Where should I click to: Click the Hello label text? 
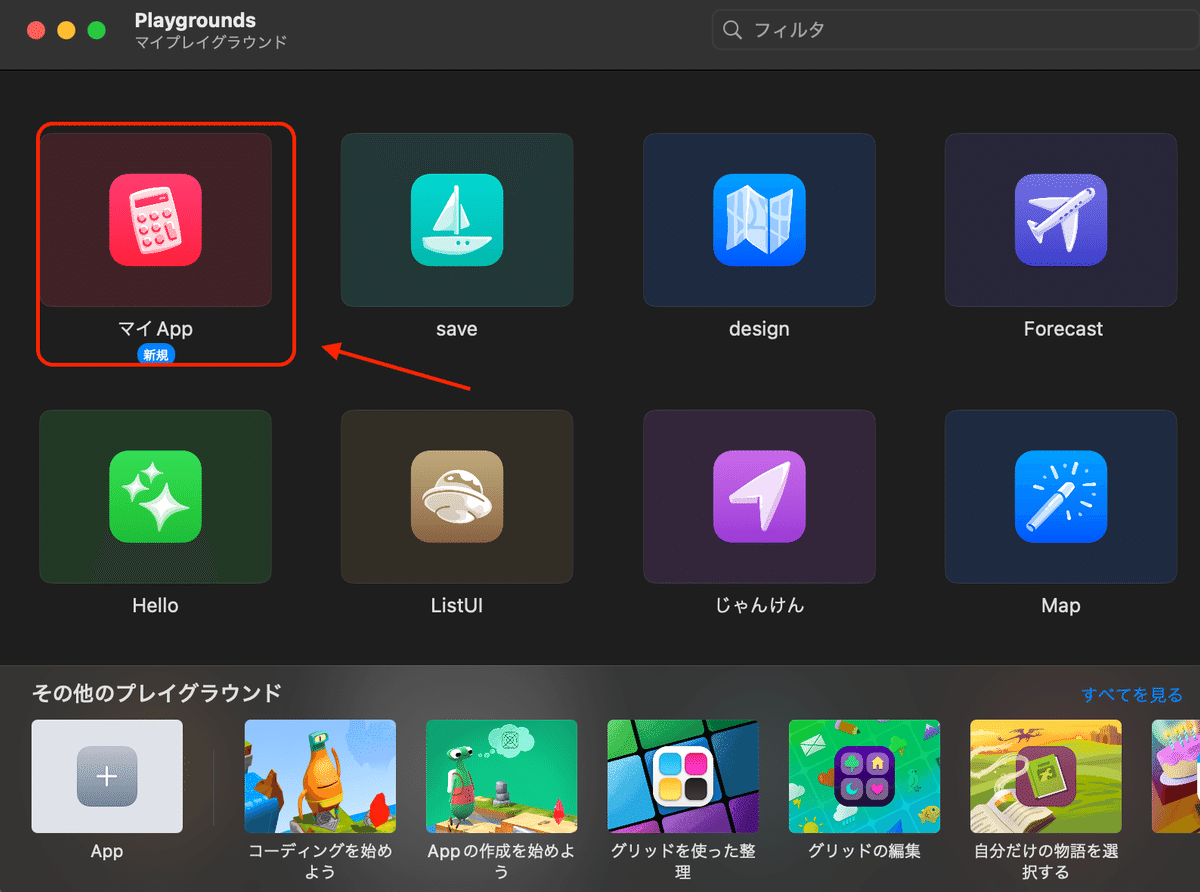[x=155, y=606]
